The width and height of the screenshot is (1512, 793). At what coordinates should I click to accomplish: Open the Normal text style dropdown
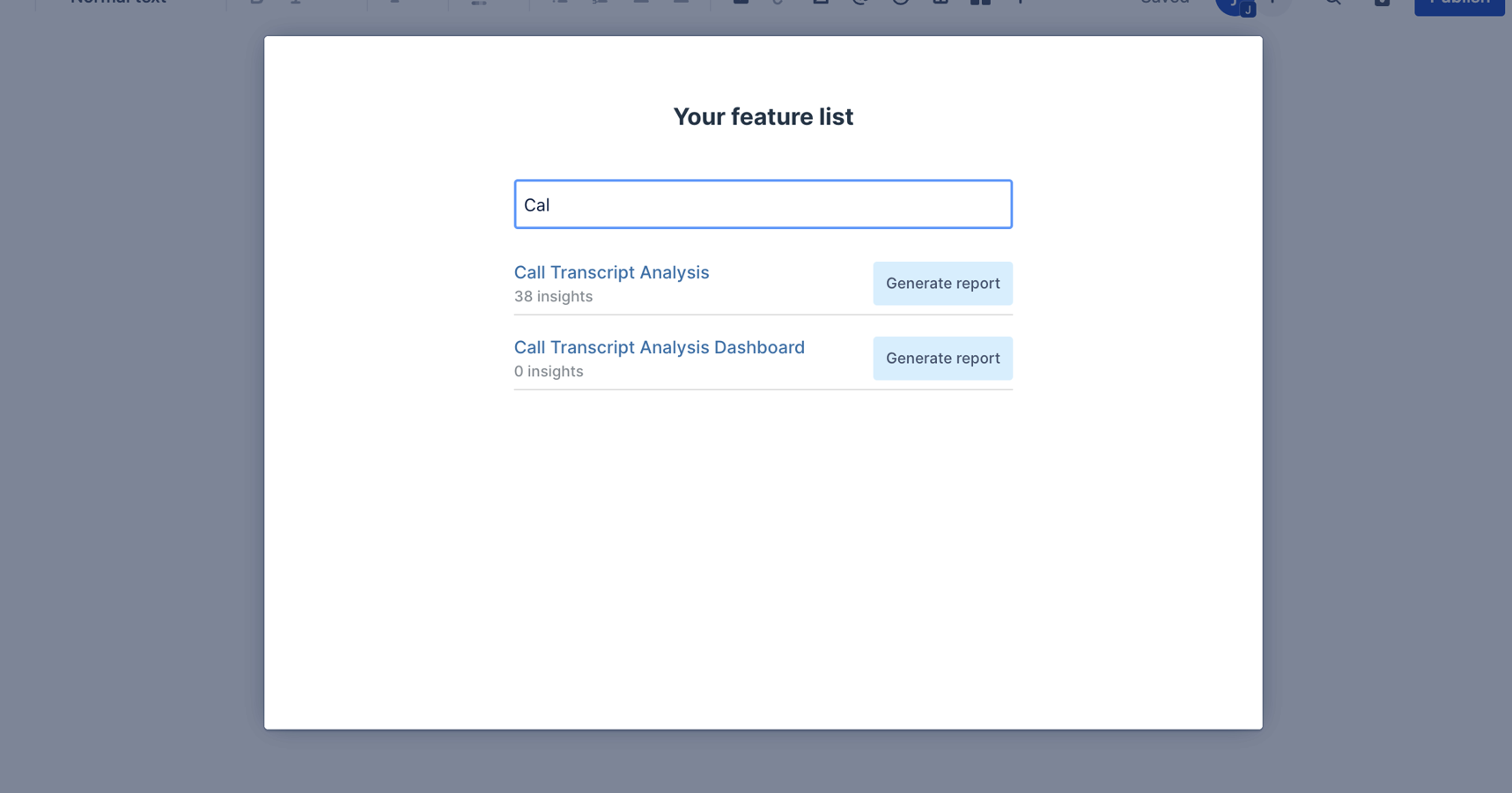[119, 3]
